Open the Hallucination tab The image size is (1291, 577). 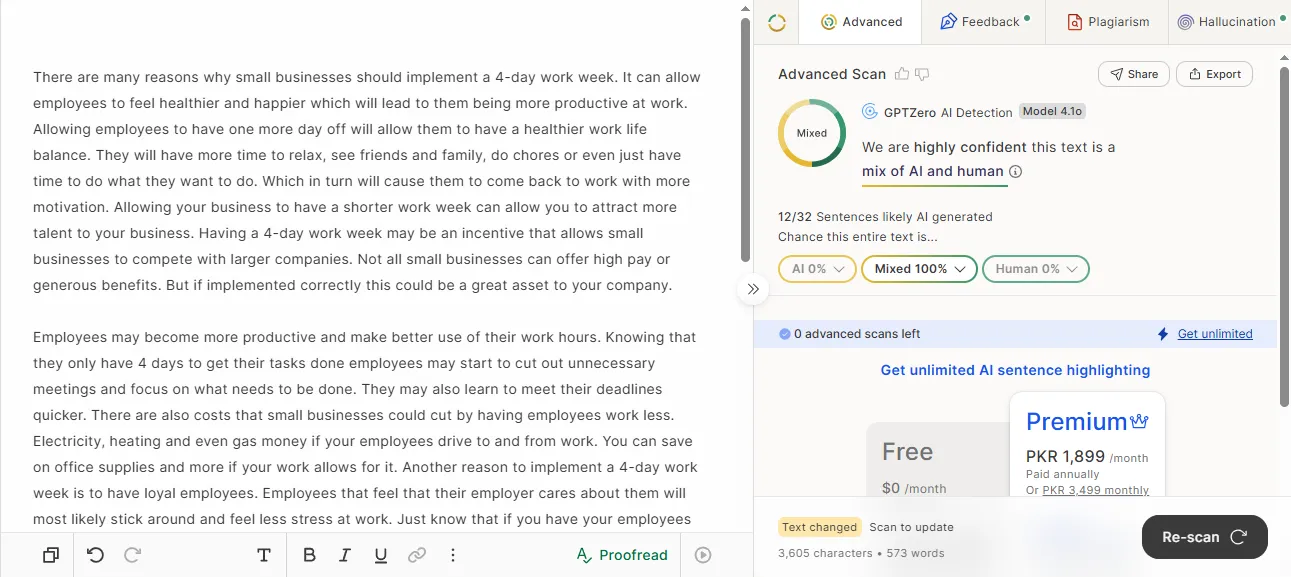[x=1230, y=22]
